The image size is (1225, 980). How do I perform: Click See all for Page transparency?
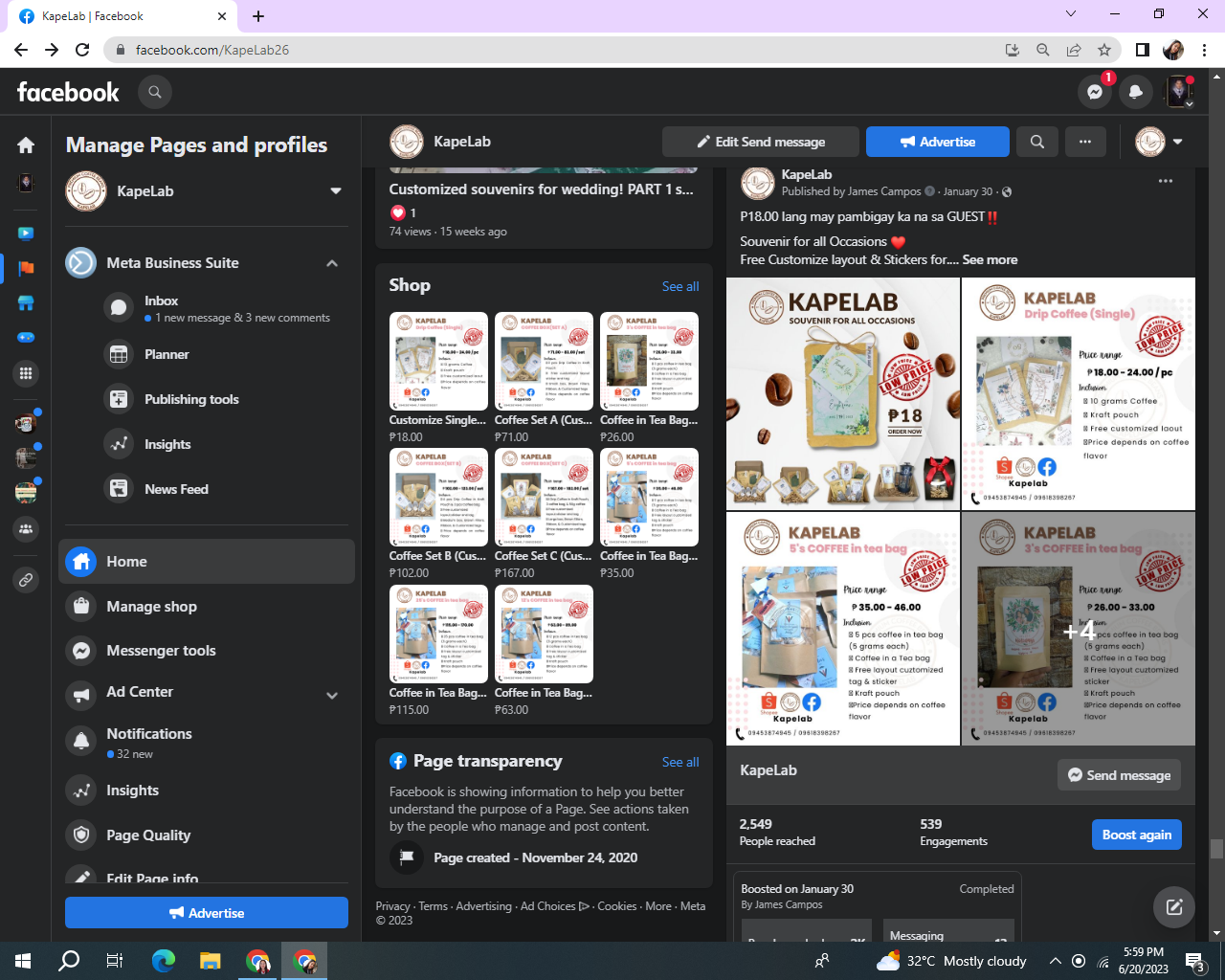[680, 762]
